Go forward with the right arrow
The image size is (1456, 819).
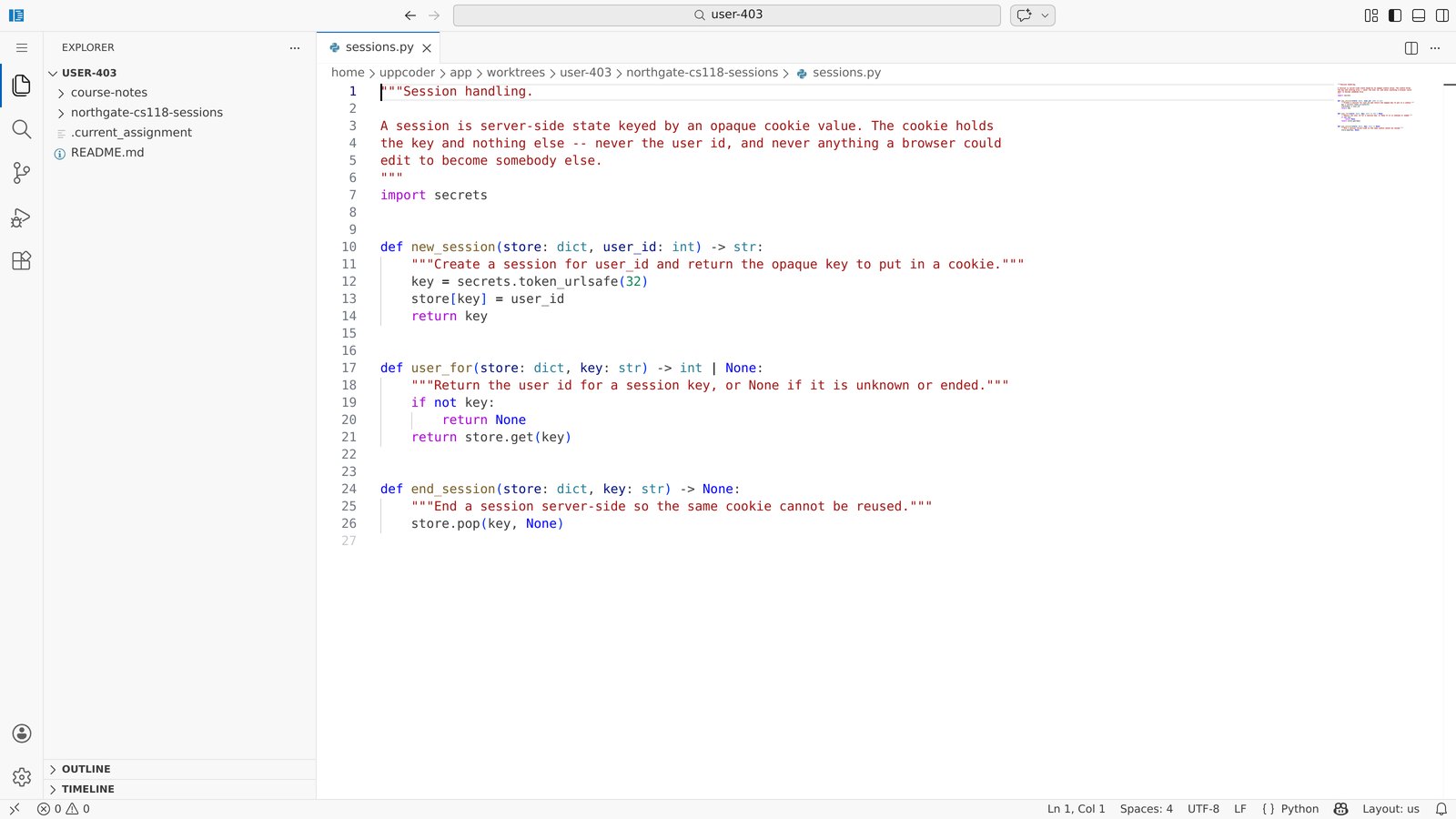pos(434,15)
